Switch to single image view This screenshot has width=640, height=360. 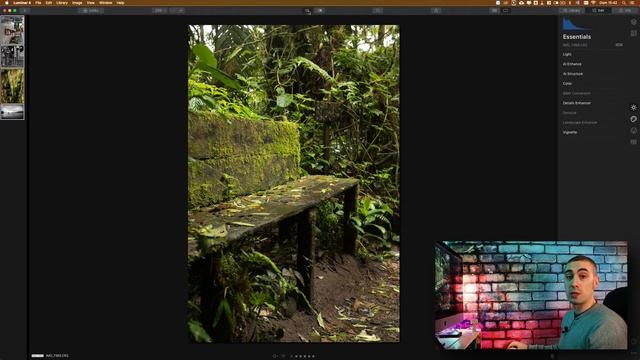(x=505, y=11)
